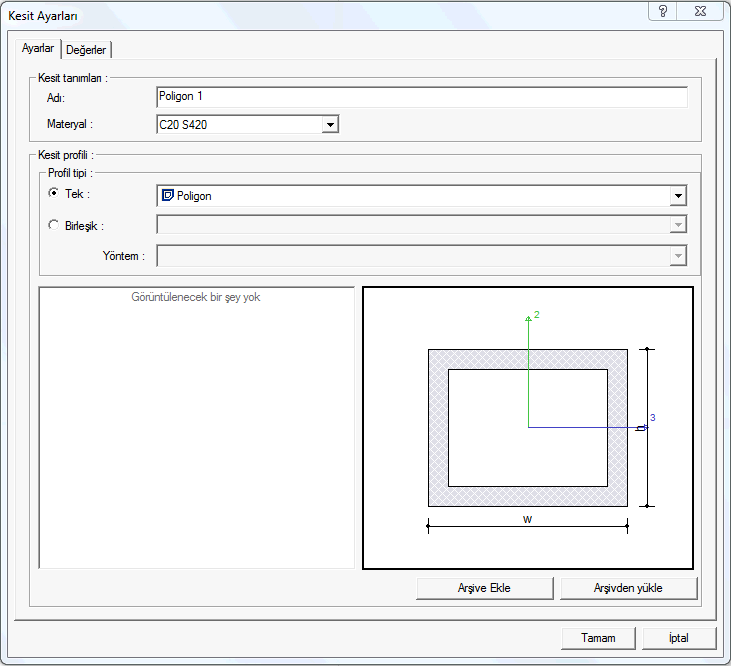731x666 pixels.
Task: Open the Yöntem dropdown arrow
Action: click(678, 256)
